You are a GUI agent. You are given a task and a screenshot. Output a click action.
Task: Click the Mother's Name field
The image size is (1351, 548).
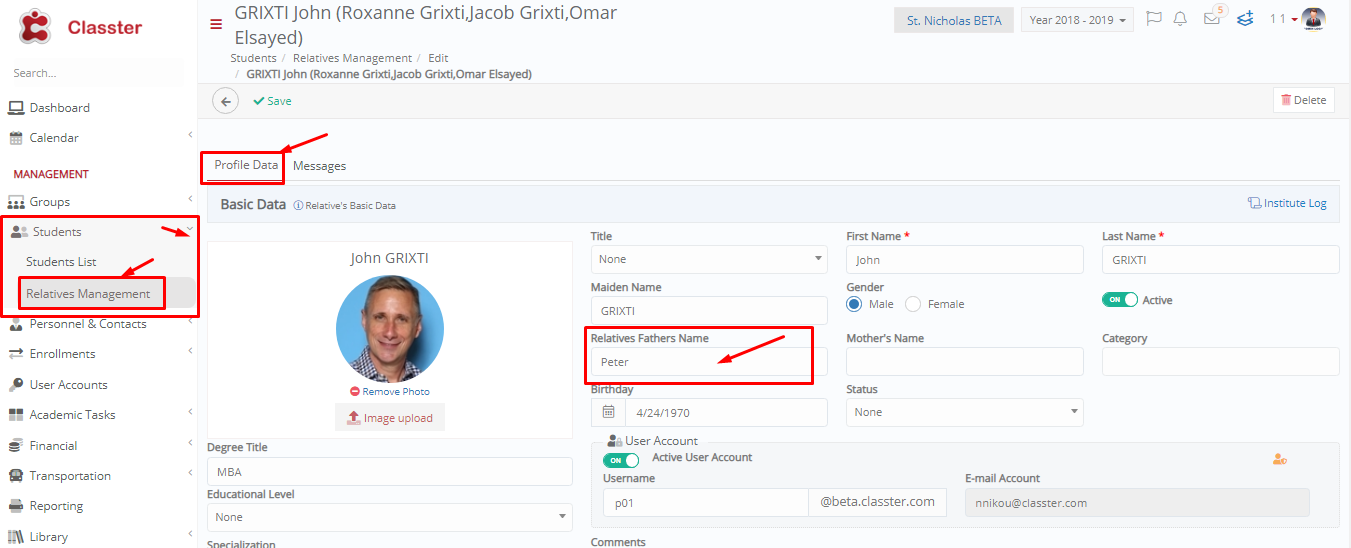click(965, 362)
